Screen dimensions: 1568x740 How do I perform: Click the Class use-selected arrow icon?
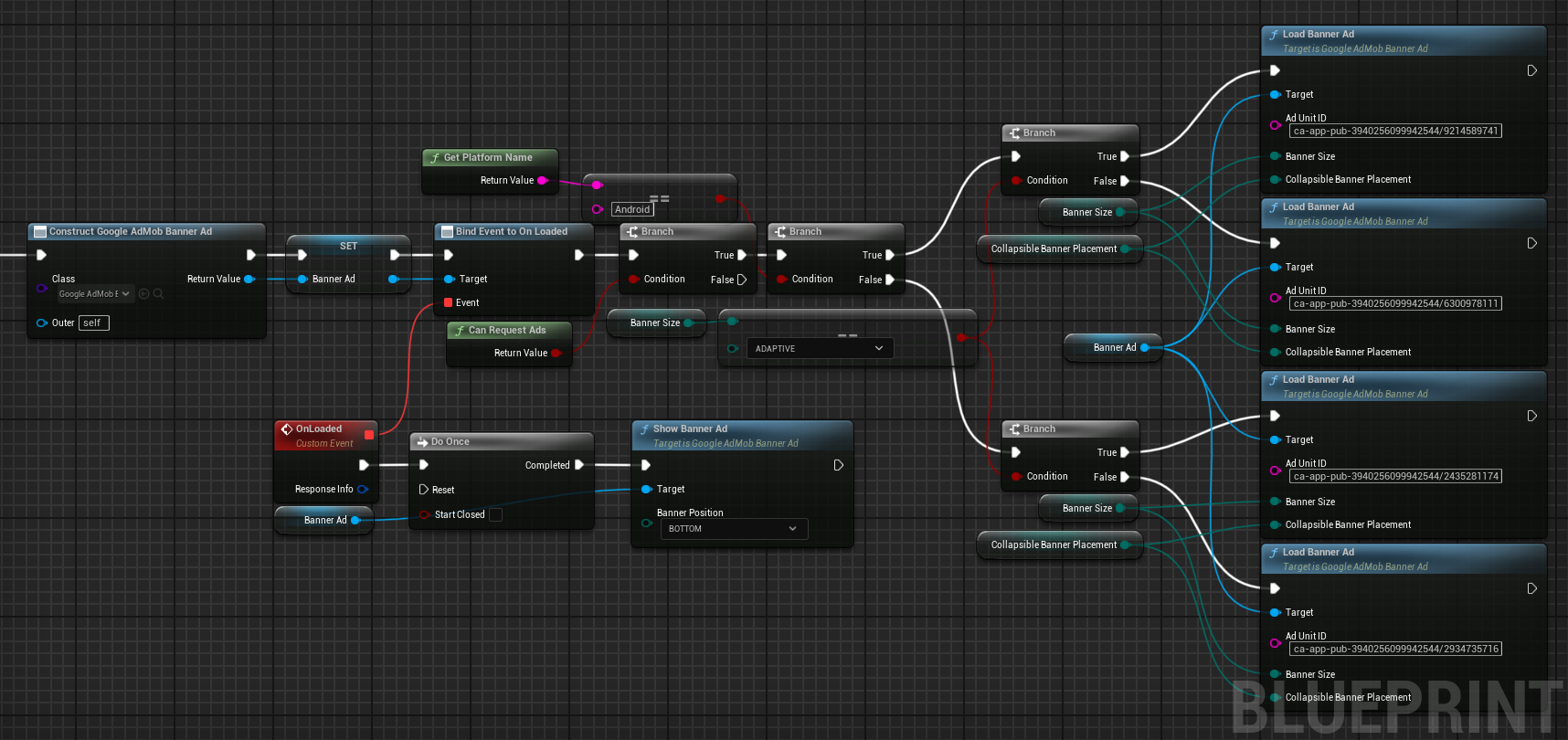pos(143,294)
